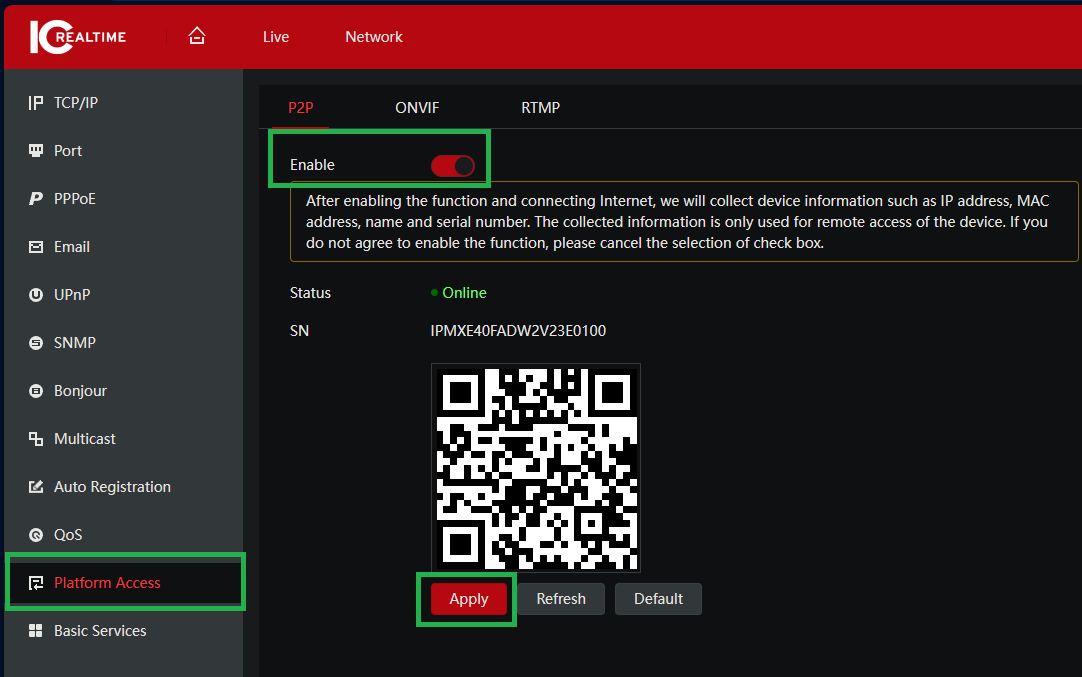The height and width of the screenshot is (677, 1082).
Task: Switch to the ONVIF tab
Action: pos(417,108)
